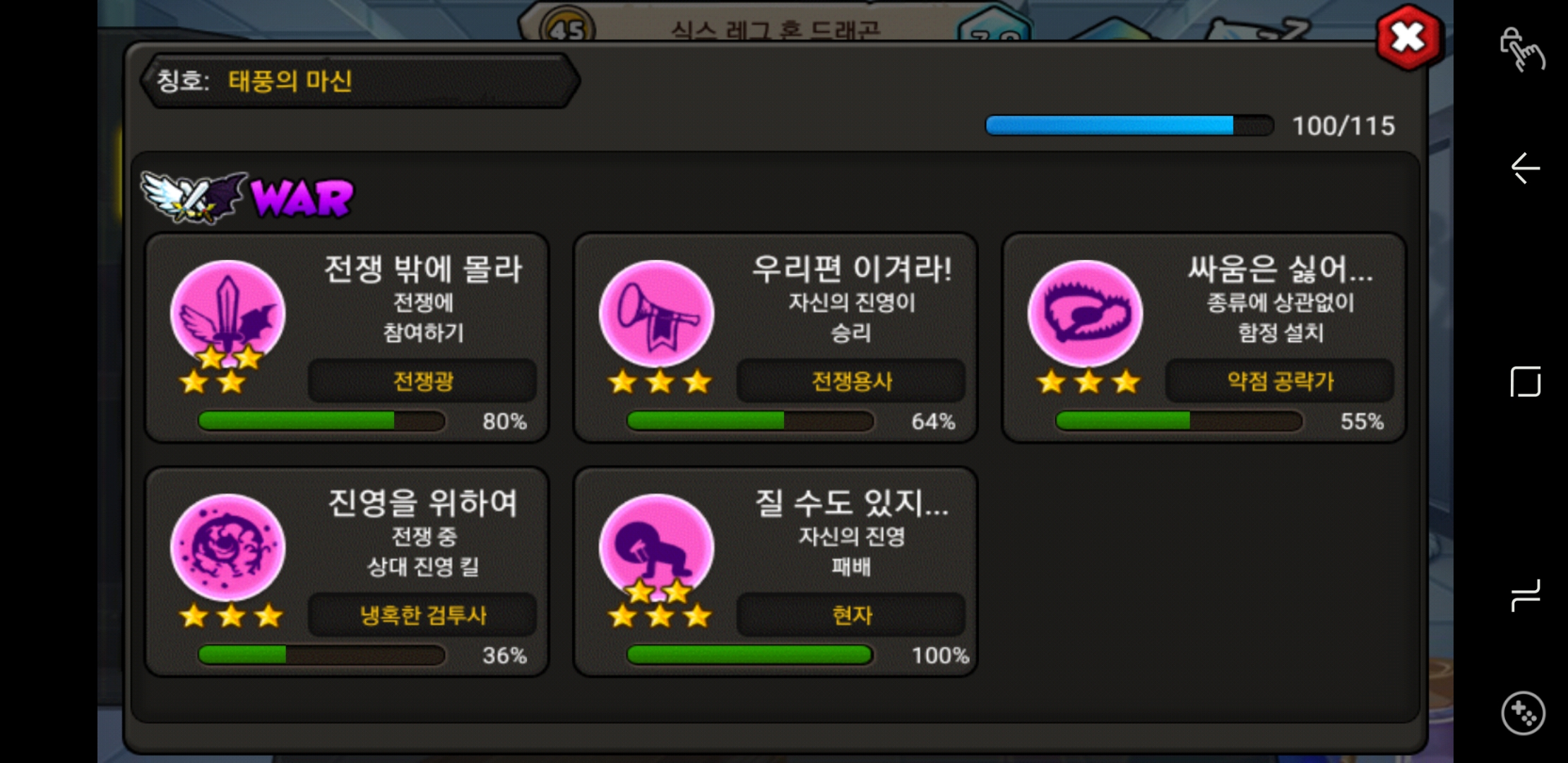Close the achievements window with red X
The width and height of the screenshot is (1568, 763).
(1409, 37)
